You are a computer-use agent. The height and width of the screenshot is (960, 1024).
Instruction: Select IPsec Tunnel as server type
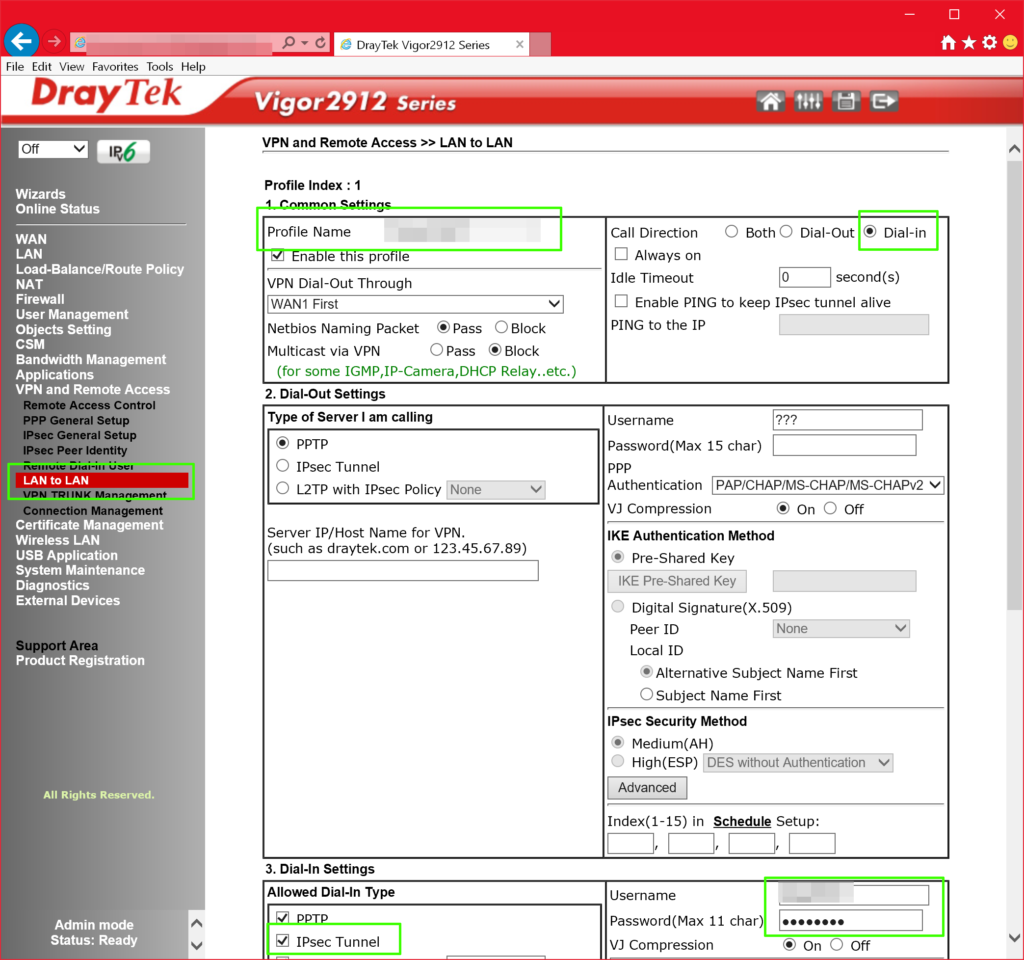pyautogui.click(x=283, y=466)
